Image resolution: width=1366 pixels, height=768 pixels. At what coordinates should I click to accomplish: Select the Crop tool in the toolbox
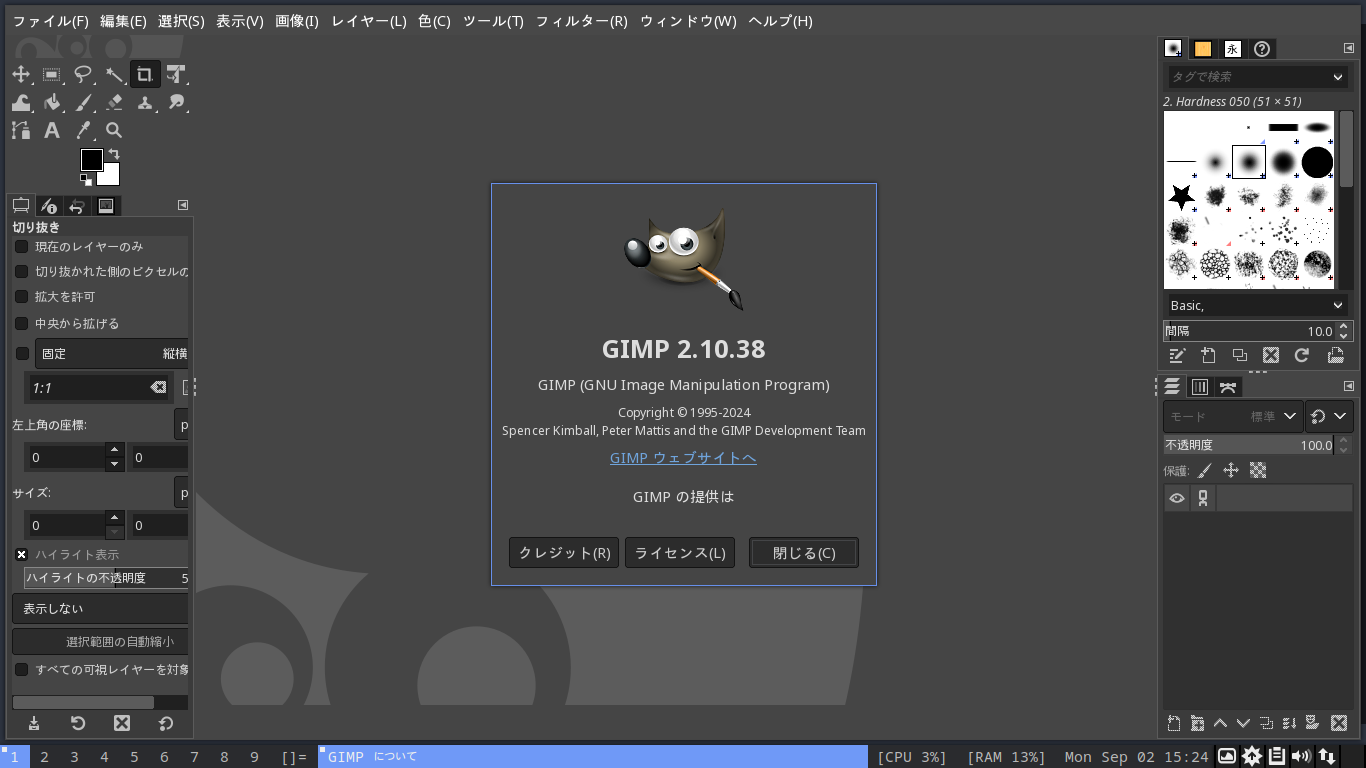pyautogui.click(x=145, y=74)
